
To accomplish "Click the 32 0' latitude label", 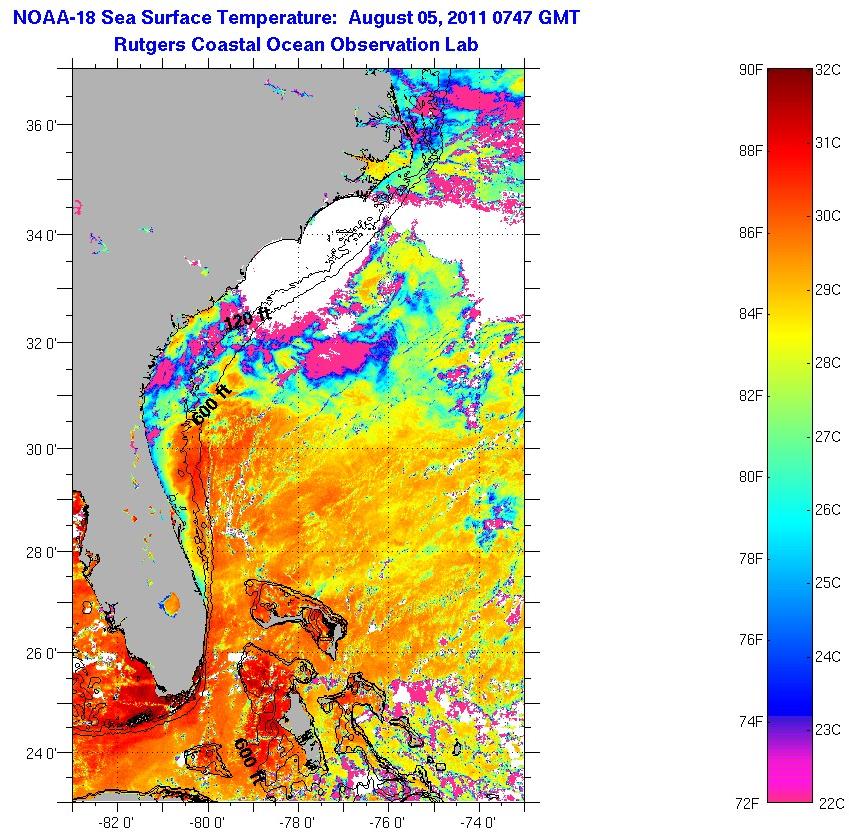I will [x=42, y=343].
